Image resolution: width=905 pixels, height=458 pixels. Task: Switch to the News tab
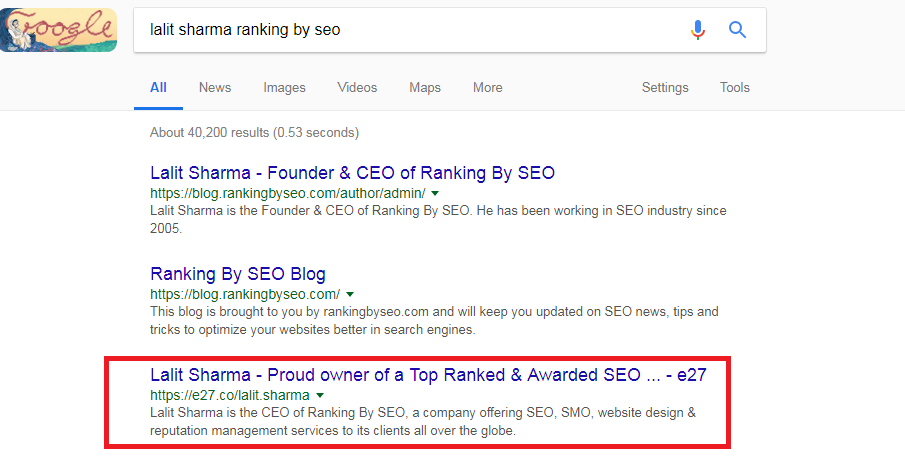(x=215, y=88)
